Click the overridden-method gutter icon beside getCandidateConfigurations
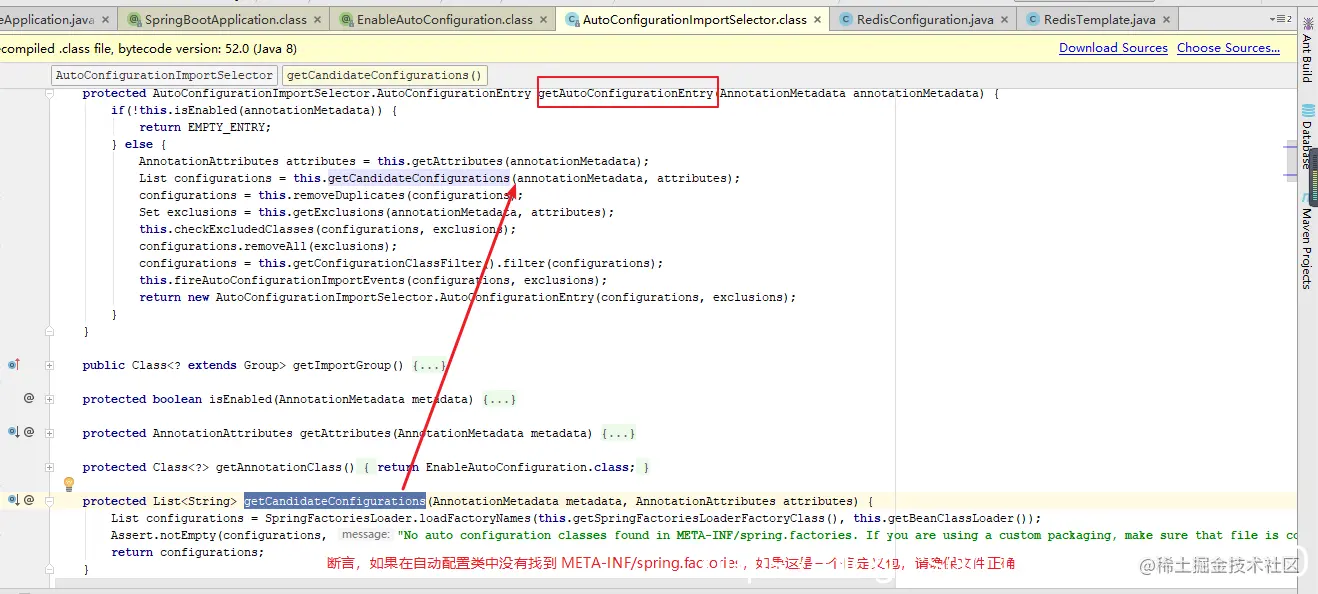1318x594 pixels. click(x=14, y=499)
